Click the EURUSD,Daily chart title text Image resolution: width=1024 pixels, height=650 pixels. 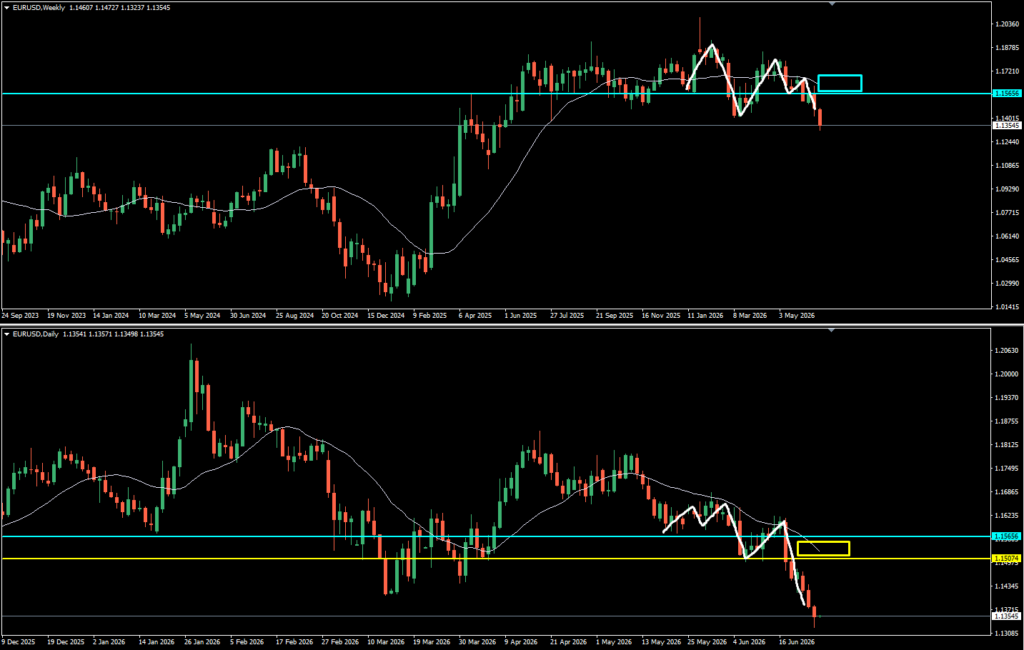(x=35, y=334)
